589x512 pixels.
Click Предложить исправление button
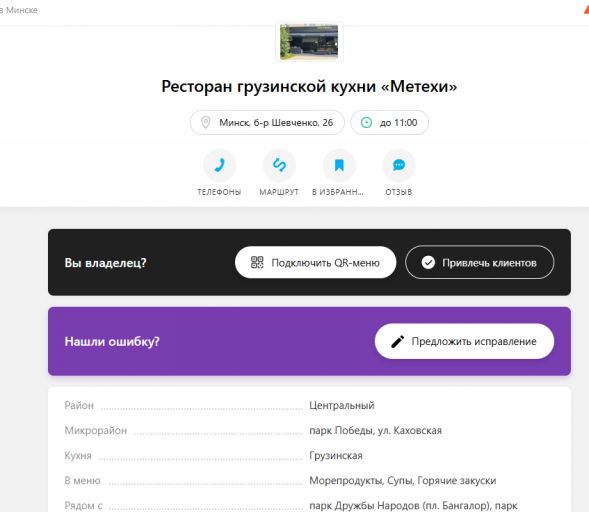464,341
